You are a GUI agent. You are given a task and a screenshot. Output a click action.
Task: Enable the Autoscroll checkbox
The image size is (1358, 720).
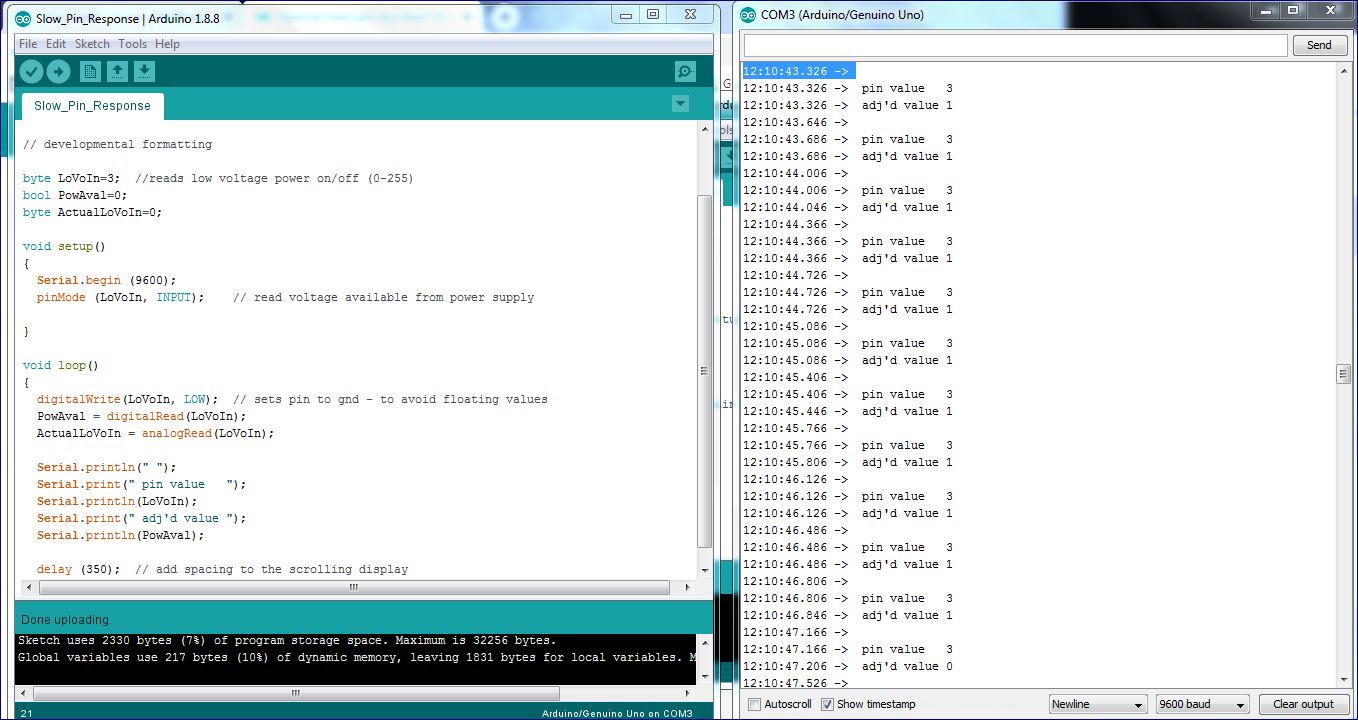(x=756, y=704)
